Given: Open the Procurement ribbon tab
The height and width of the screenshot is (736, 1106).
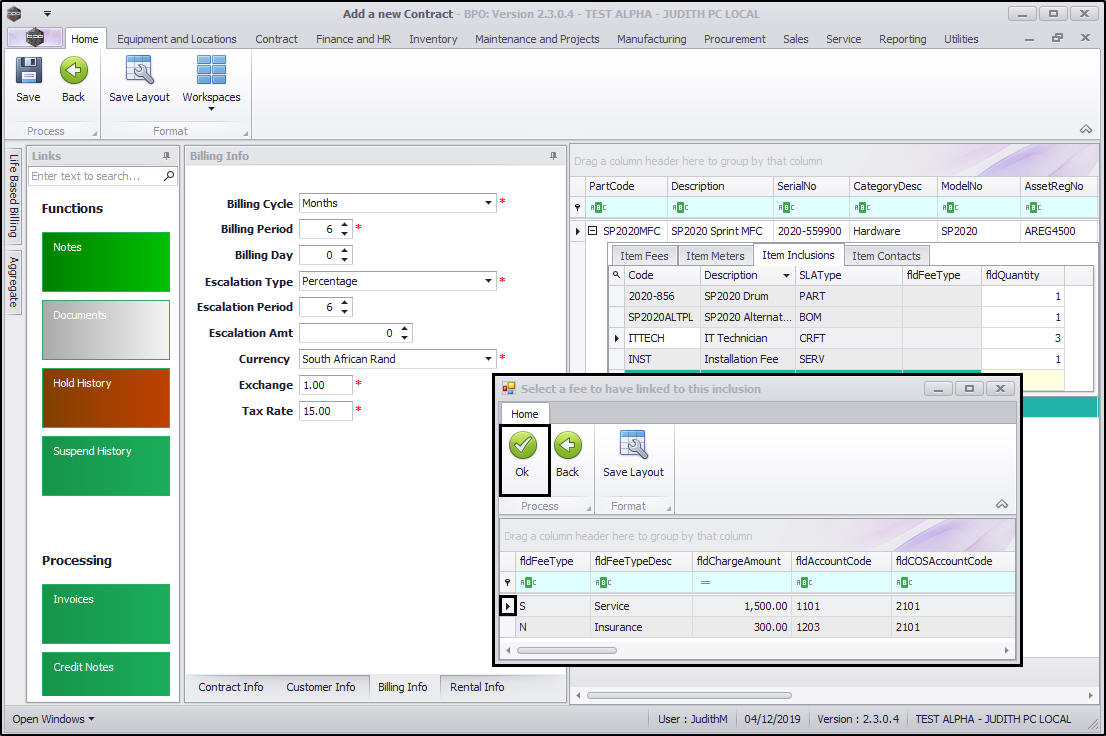Looking at the screenshot, I should (734, 39).
